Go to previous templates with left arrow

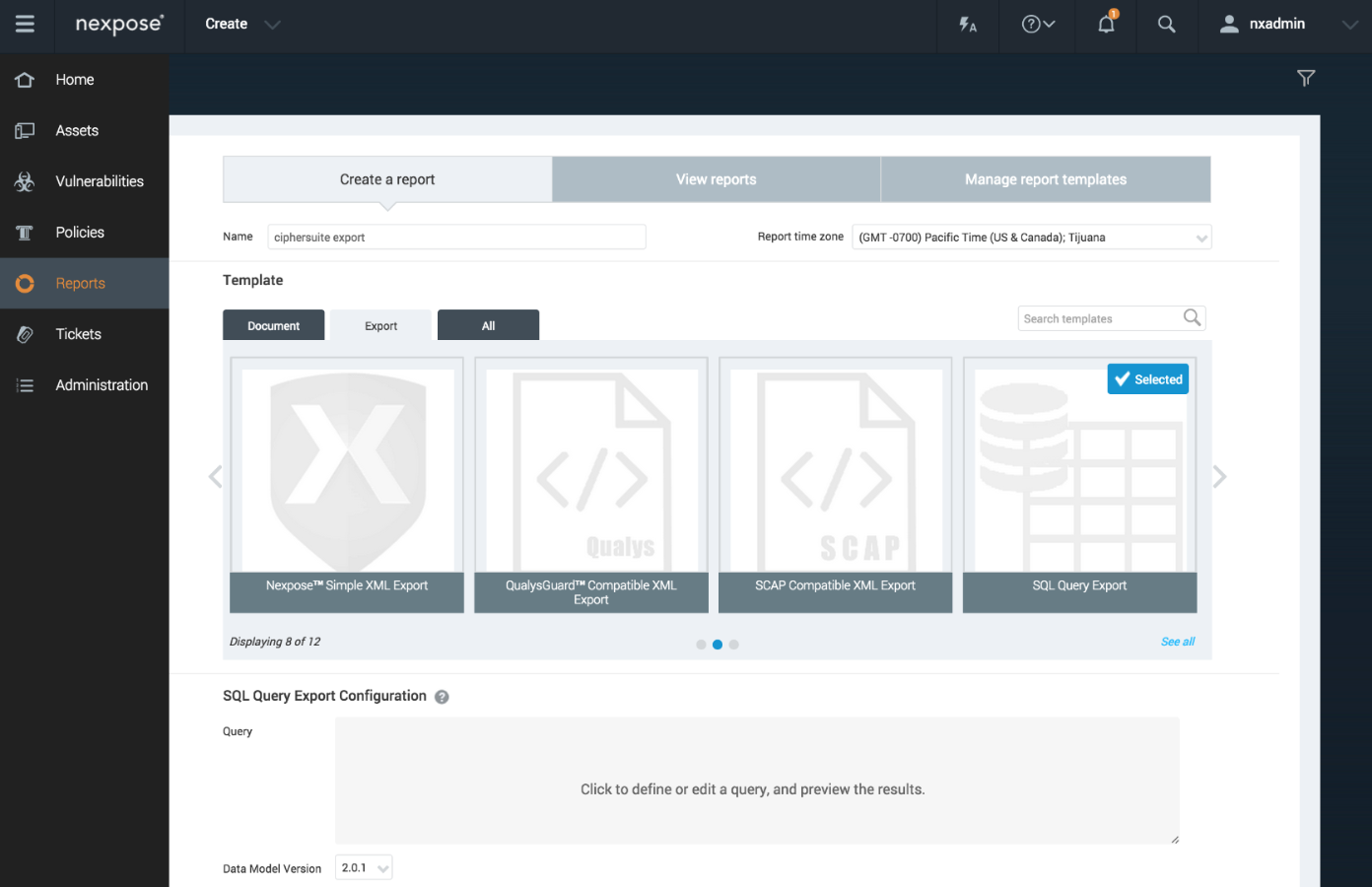[216, 477]
